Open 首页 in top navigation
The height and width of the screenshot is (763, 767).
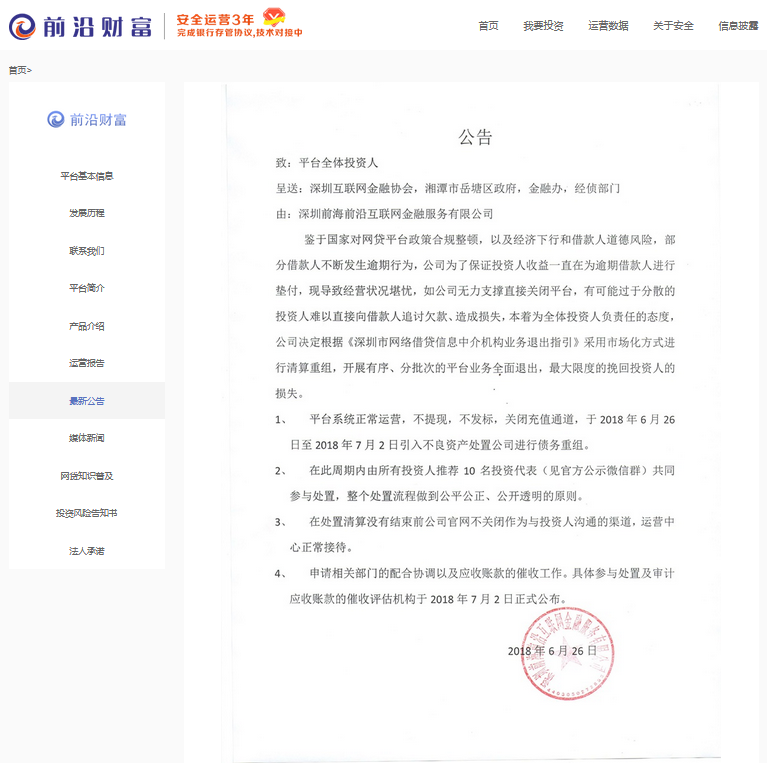[488, 26]
